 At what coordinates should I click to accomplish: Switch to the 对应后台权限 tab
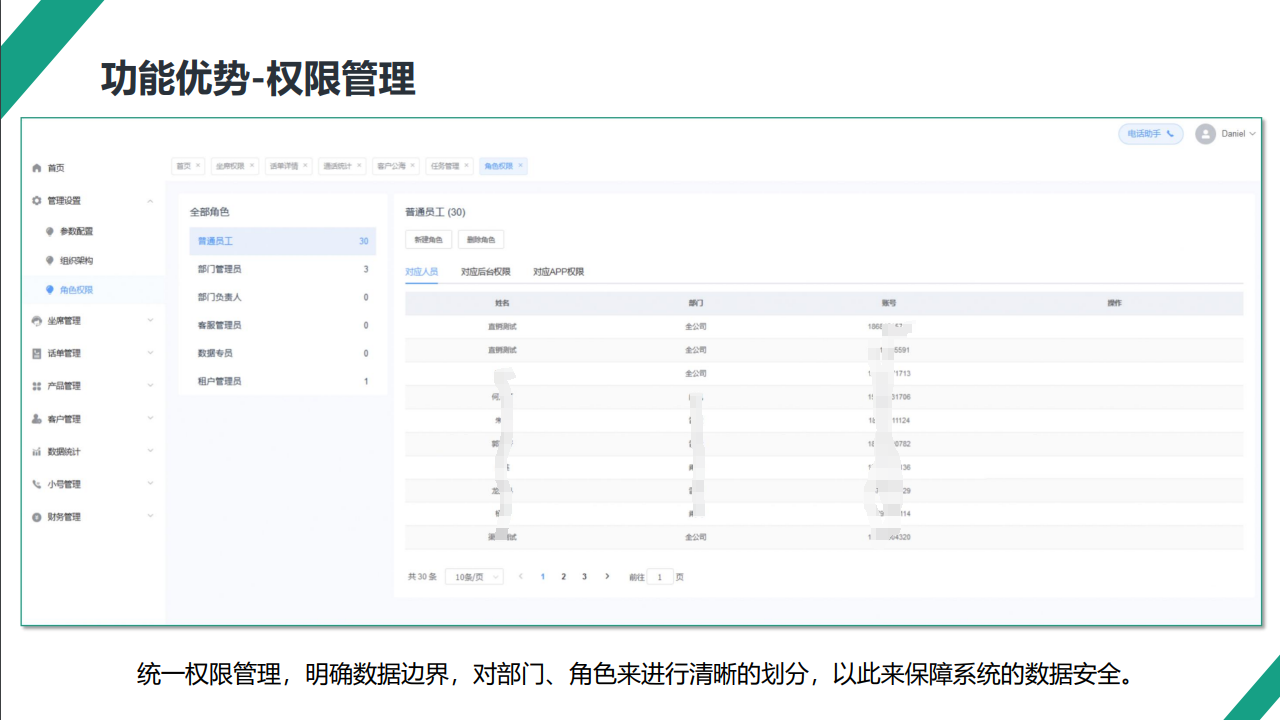click(x=486, y=272)
